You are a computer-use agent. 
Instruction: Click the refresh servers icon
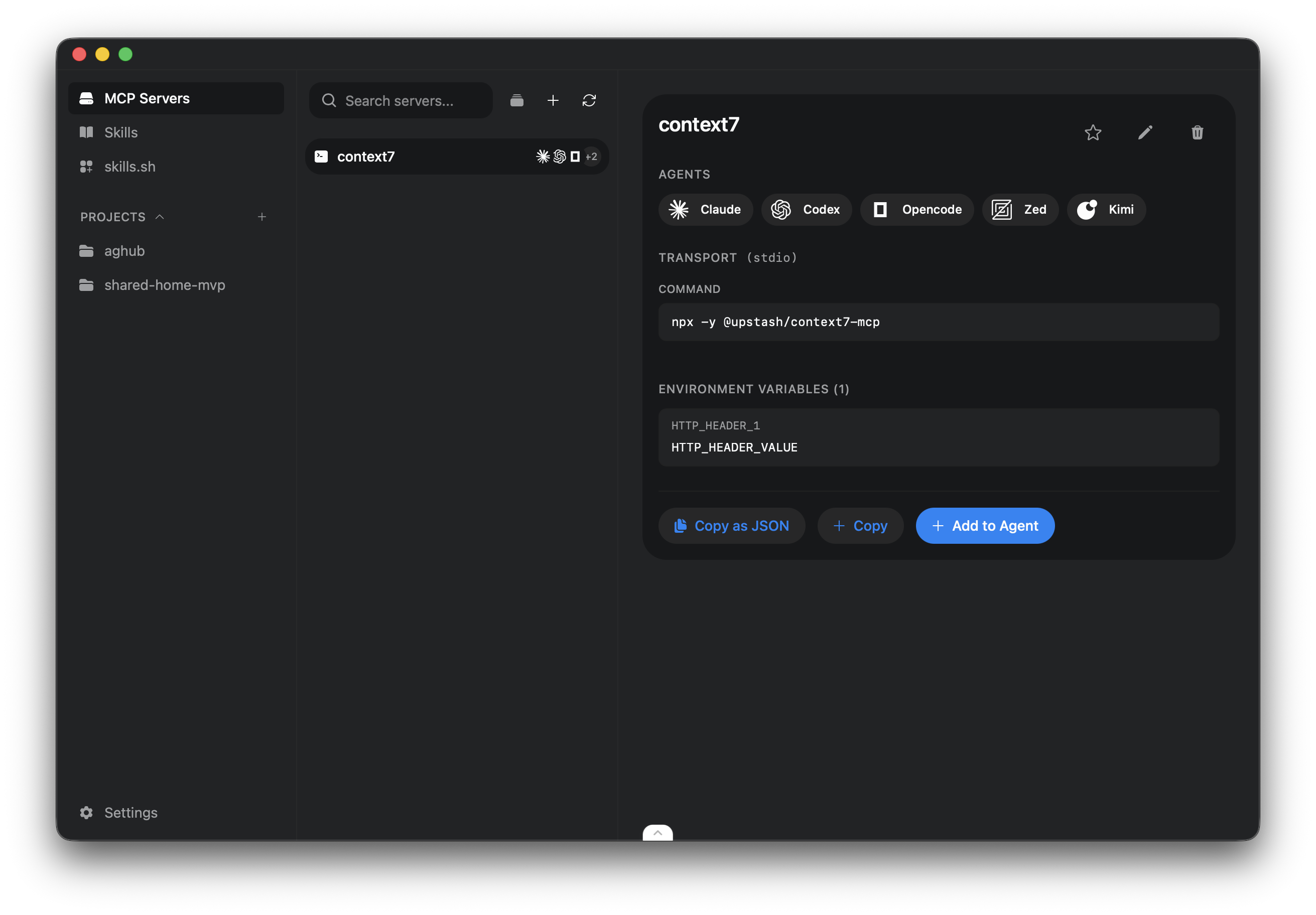tap(589, 101)
